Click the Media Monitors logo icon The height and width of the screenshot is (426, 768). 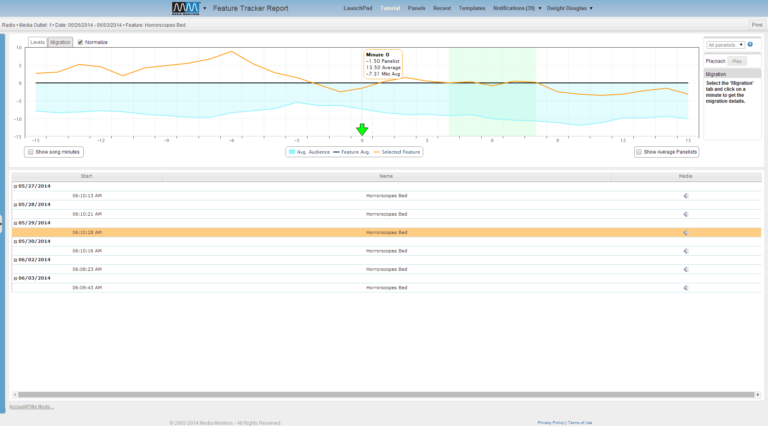(x=186, y=8)
